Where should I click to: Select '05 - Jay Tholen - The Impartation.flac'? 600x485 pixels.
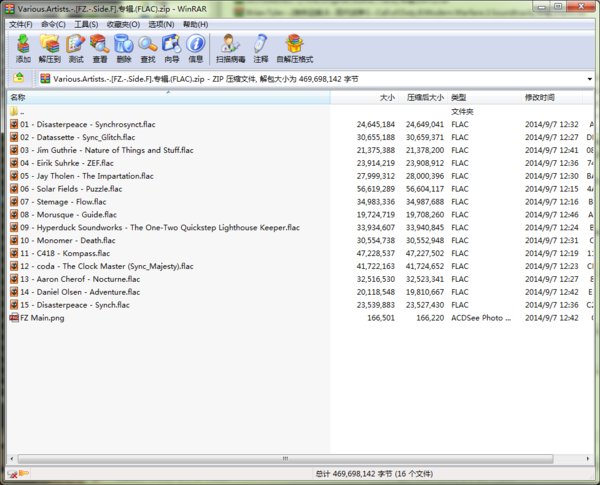coord(87,176)
